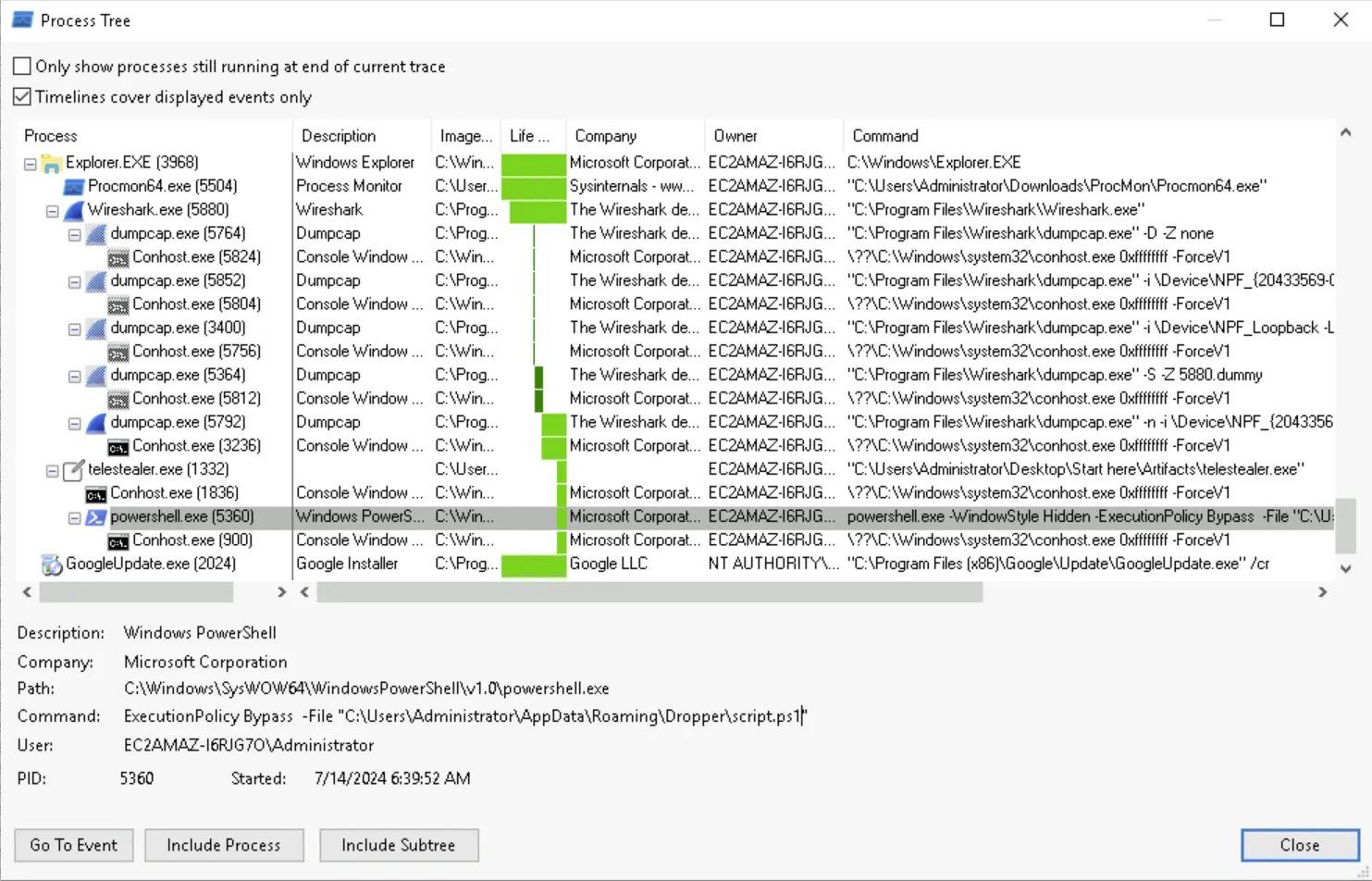1372x881 pixels.
Task: Click the Description column header
Action: [362, 136]
